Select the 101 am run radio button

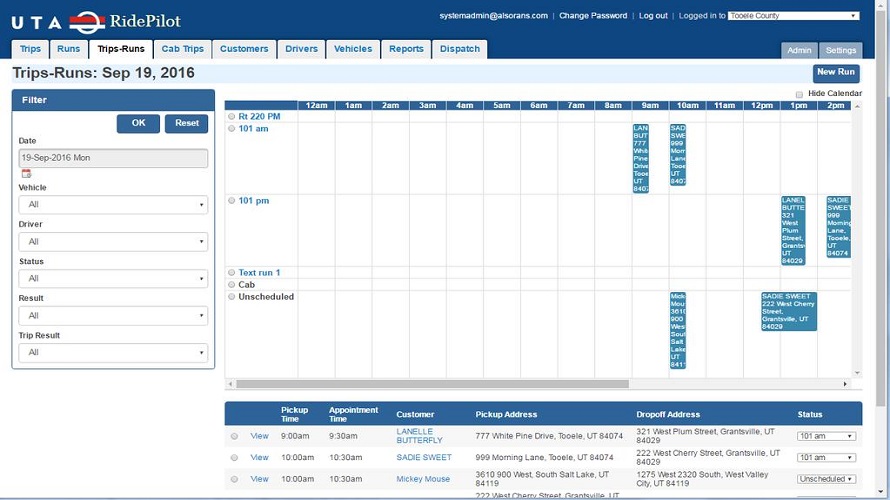coord(232,129)
